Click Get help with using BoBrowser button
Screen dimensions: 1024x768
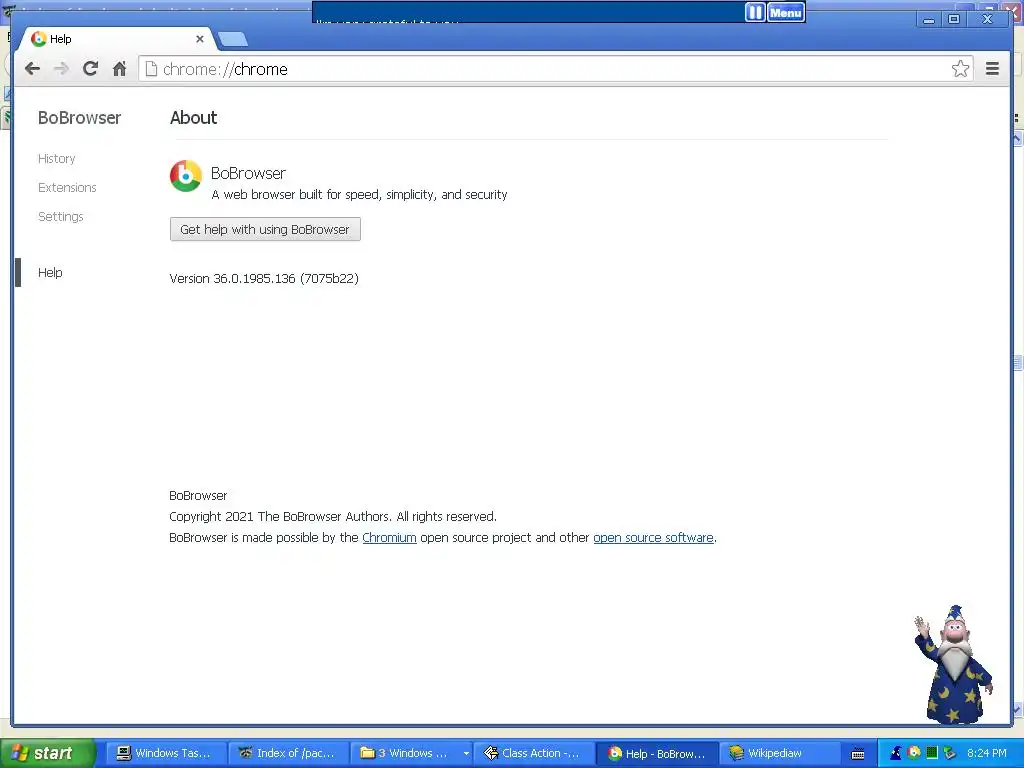coord(265,229)
